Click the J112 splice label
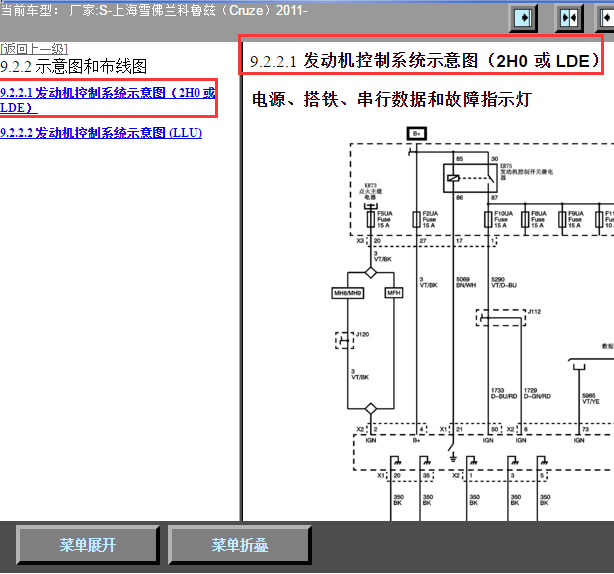 (534, 312)
